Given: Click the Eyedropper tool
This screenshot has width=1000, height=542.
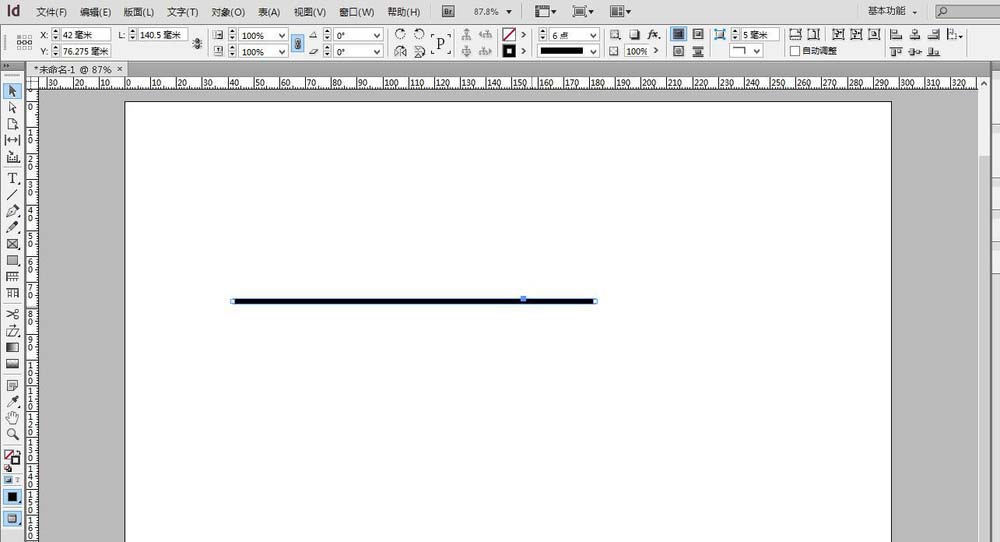Looking at the screenshot, I should click(x=13, y=401).
